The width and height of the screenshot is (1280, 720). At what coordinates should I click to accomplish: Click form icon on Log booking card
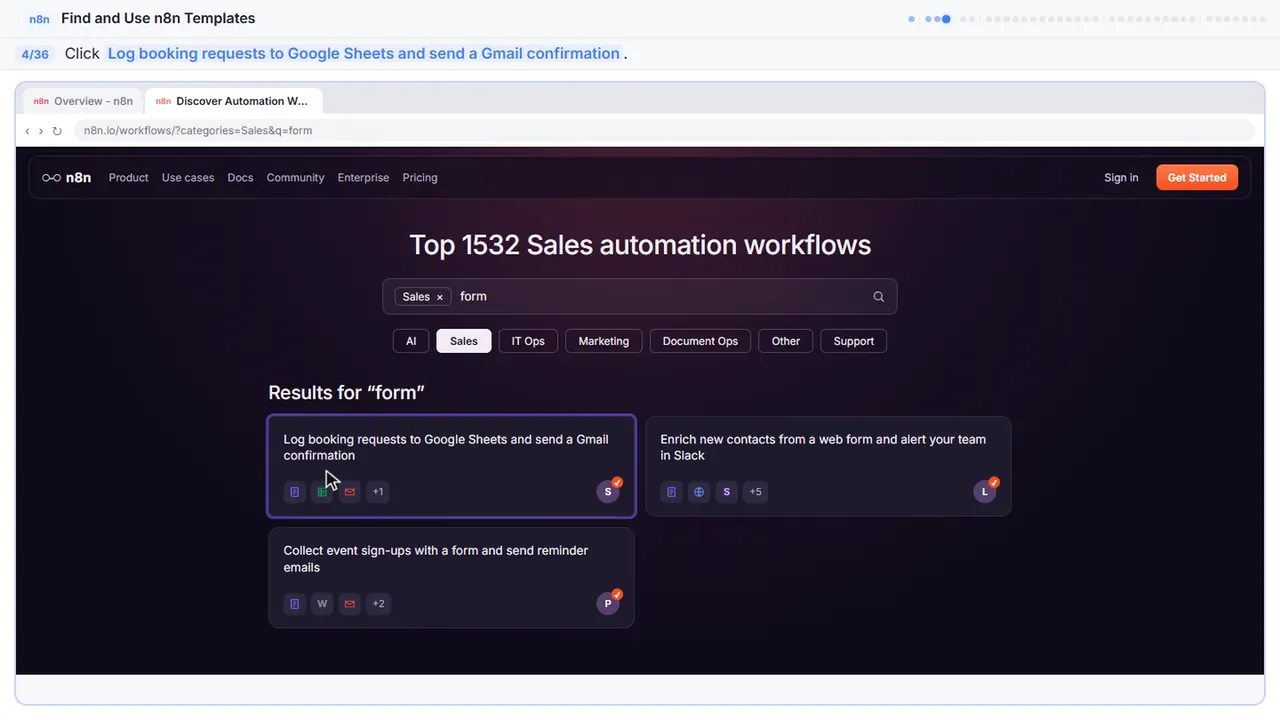click(294, 492)
